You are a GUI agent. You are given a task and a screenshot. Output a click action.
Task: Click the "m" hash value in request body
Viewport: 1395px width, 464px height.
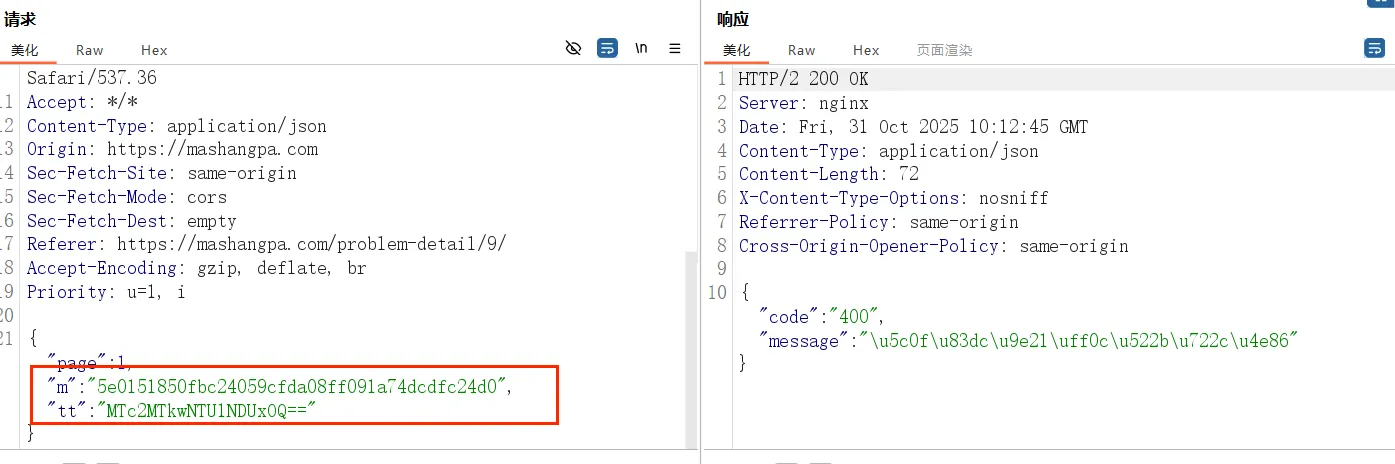pyautogui.click(x=297, y=387)
